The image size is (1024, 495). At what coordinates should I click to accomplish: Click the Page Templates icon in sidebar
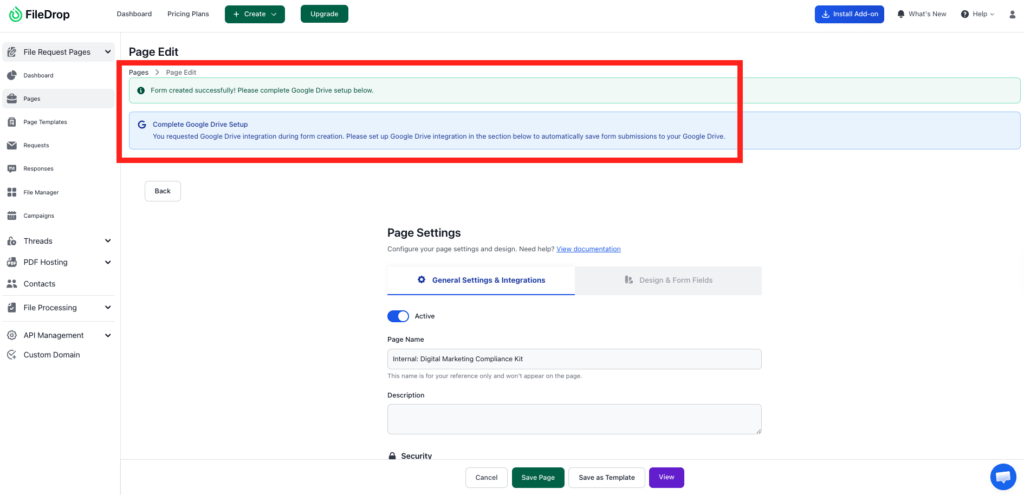point(12,122)
